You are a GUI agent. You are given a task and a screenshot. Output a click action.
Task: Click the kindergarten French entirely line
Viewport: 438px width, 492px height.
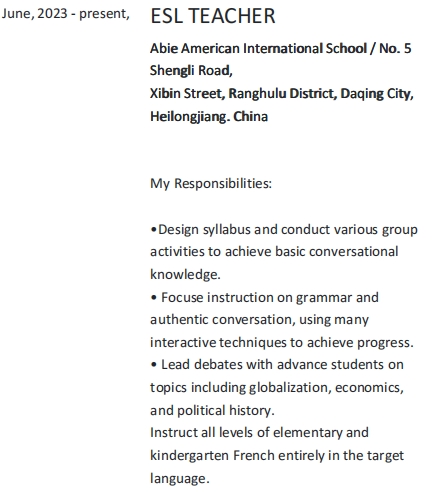[x=277, y=456]
